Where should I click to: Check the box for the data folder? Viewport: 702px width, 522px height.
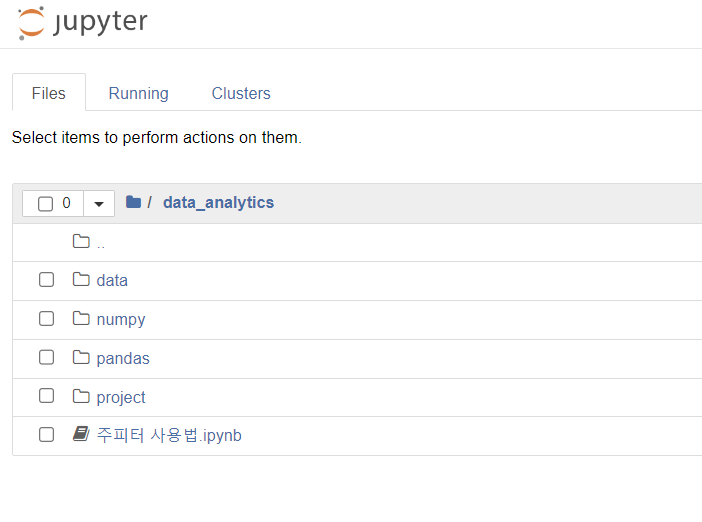click(47, 280)
